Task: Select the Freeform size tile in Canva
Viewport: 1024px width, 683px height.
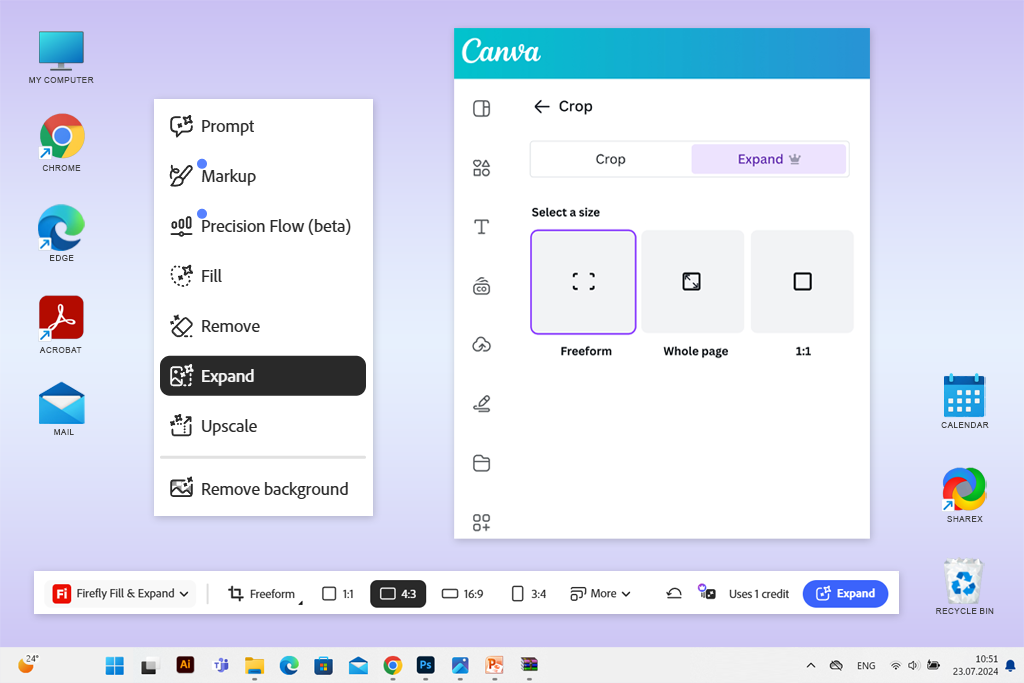Action: 583,281
